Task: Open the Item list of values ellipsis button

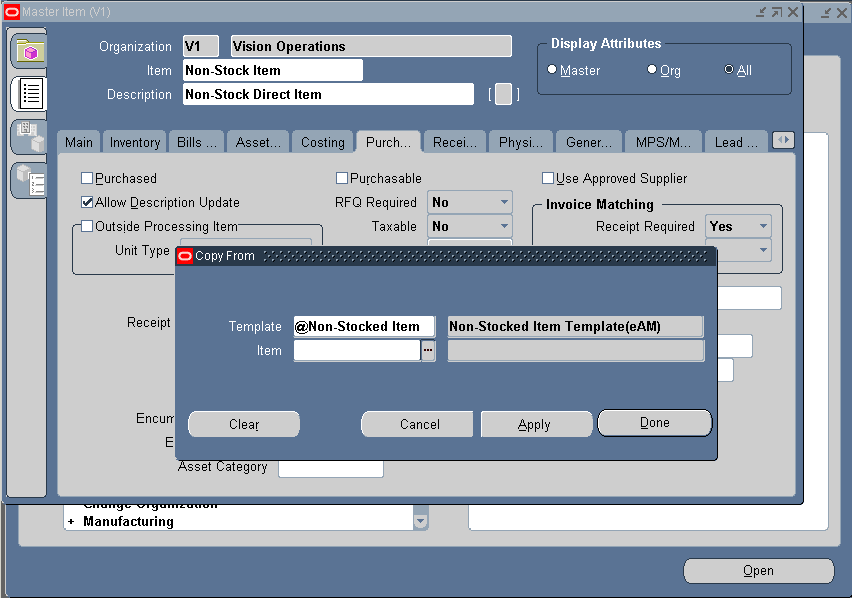Action: tap(428, 350)
